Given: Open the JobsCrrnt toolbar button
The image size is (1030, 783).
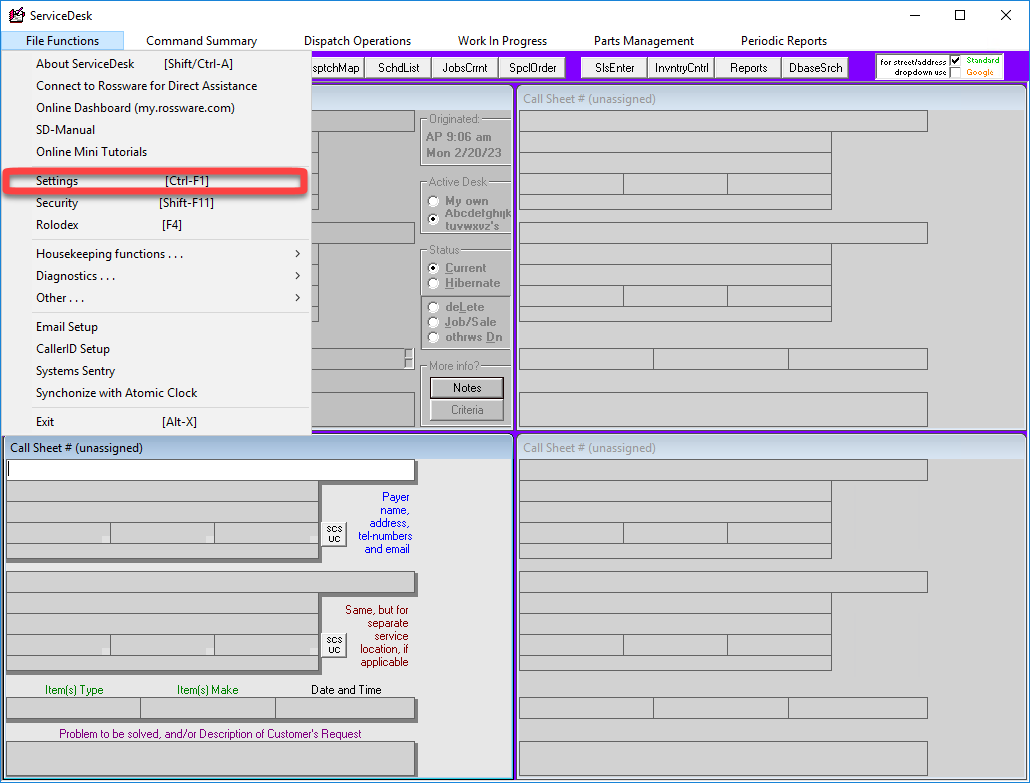Looking at the screenshot, I should (465, 68).
